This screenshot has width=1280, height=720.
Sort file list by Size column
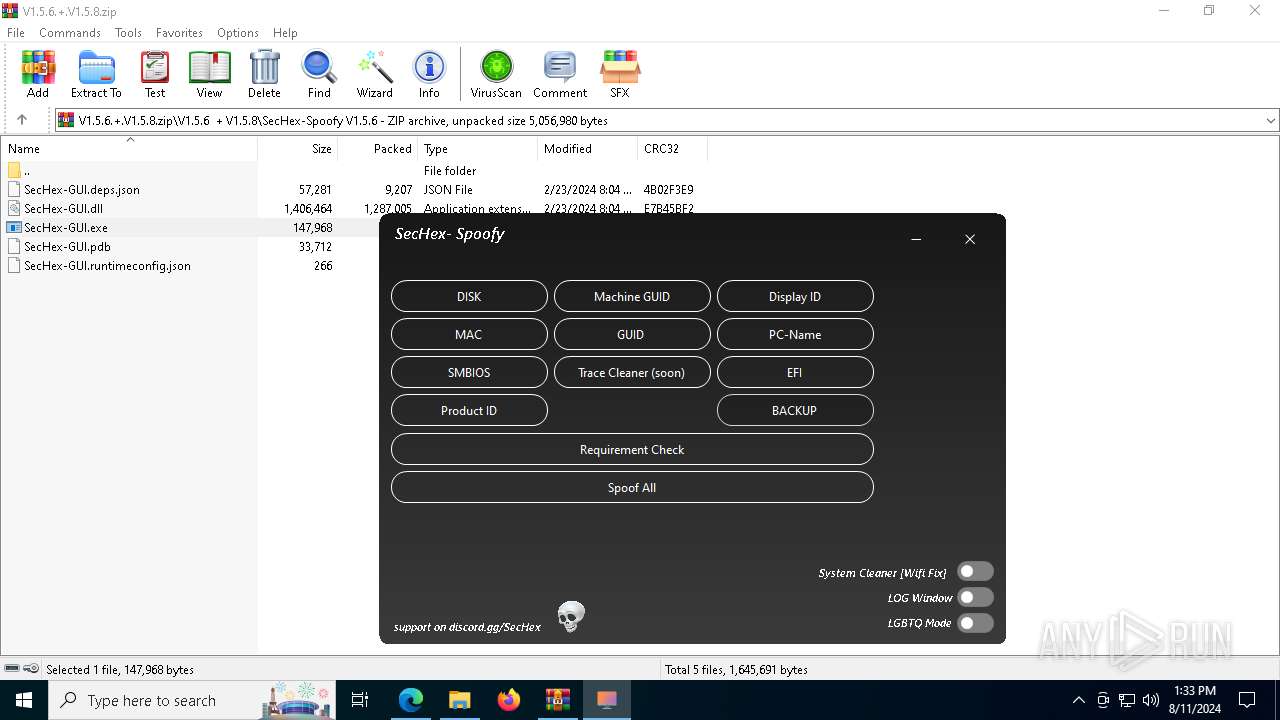point(297,148)
